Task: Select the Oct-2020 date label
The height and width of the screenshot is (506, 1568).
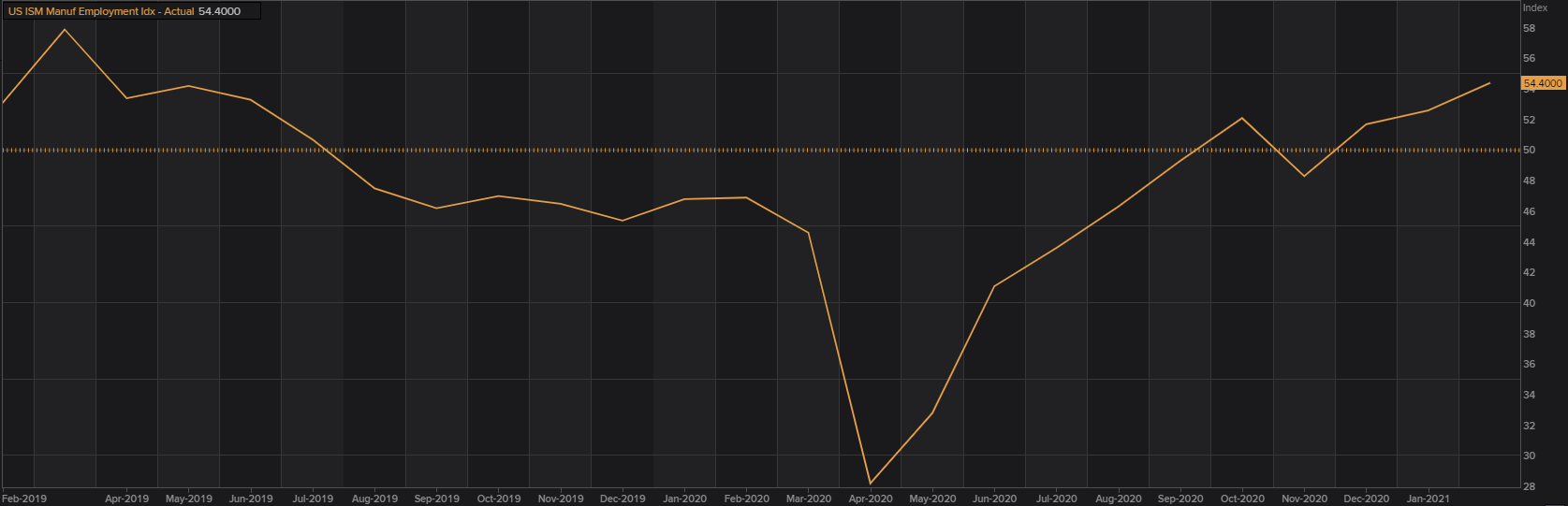Action: (x=1242, y=499)
